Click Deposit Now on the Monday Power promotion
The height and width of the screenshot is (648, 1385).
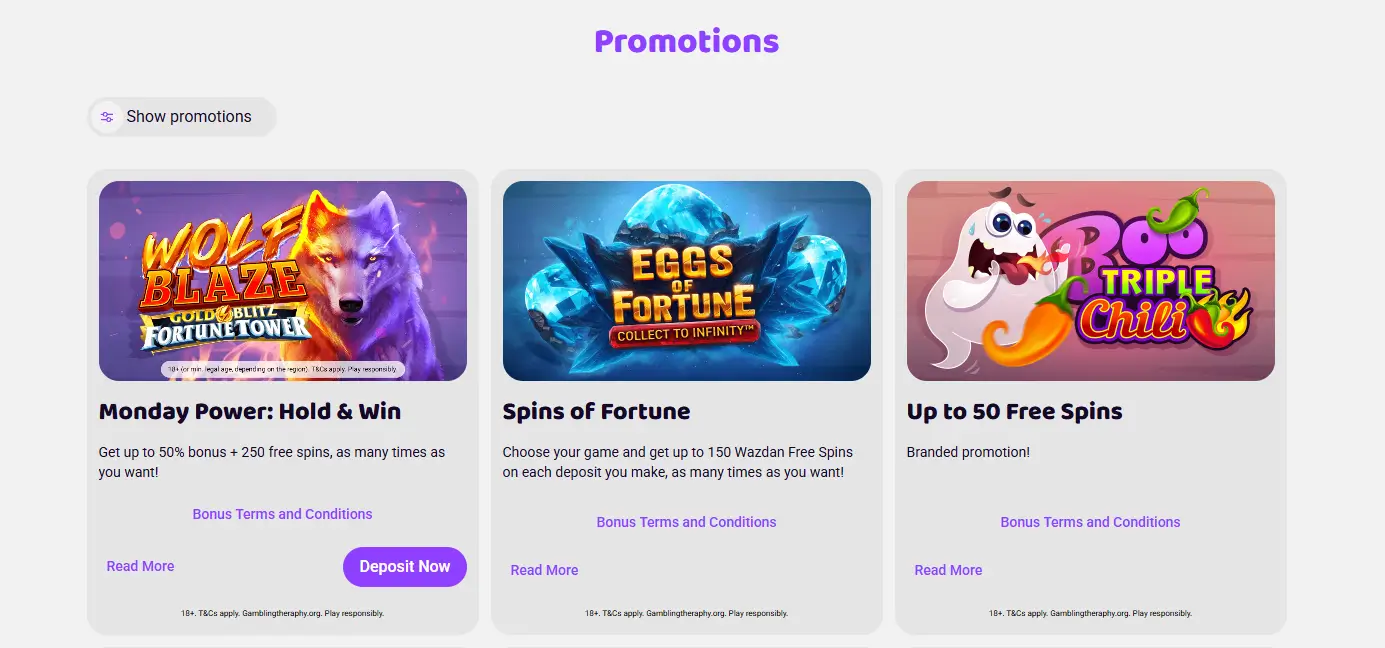404,566
